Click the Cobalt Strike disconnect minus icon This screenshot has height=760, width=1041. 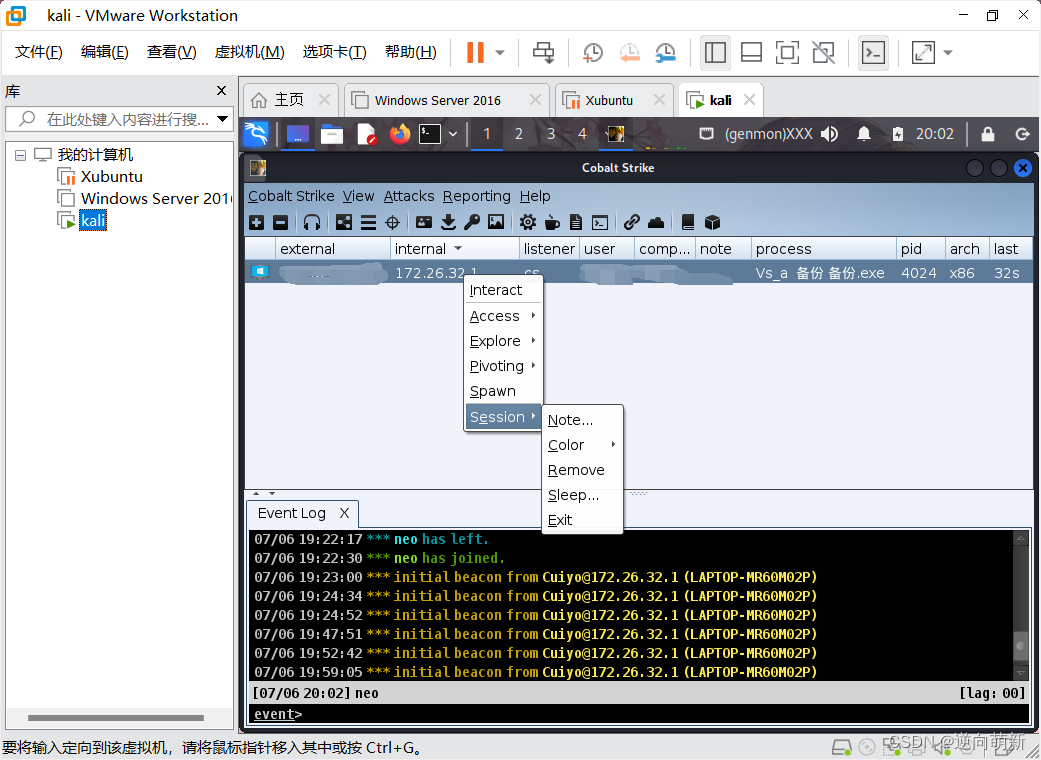point(280,222)
